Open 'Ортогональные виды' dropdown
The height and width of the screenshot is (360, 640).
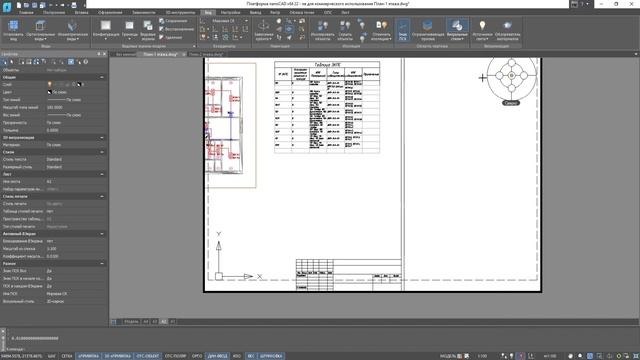(x=40, y=30)
